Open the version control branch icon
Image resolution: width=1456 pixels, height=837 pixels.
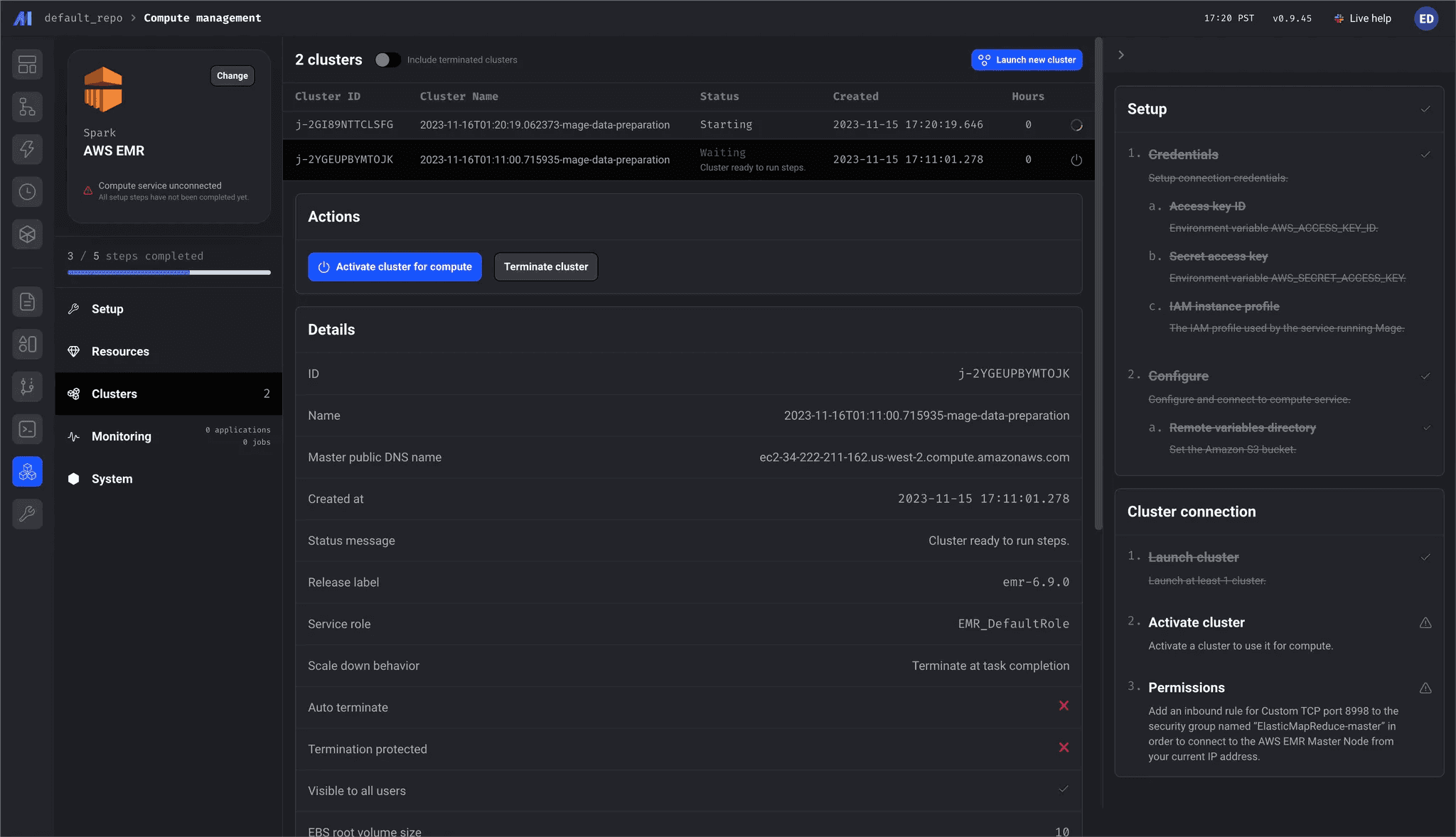point(27,387)
